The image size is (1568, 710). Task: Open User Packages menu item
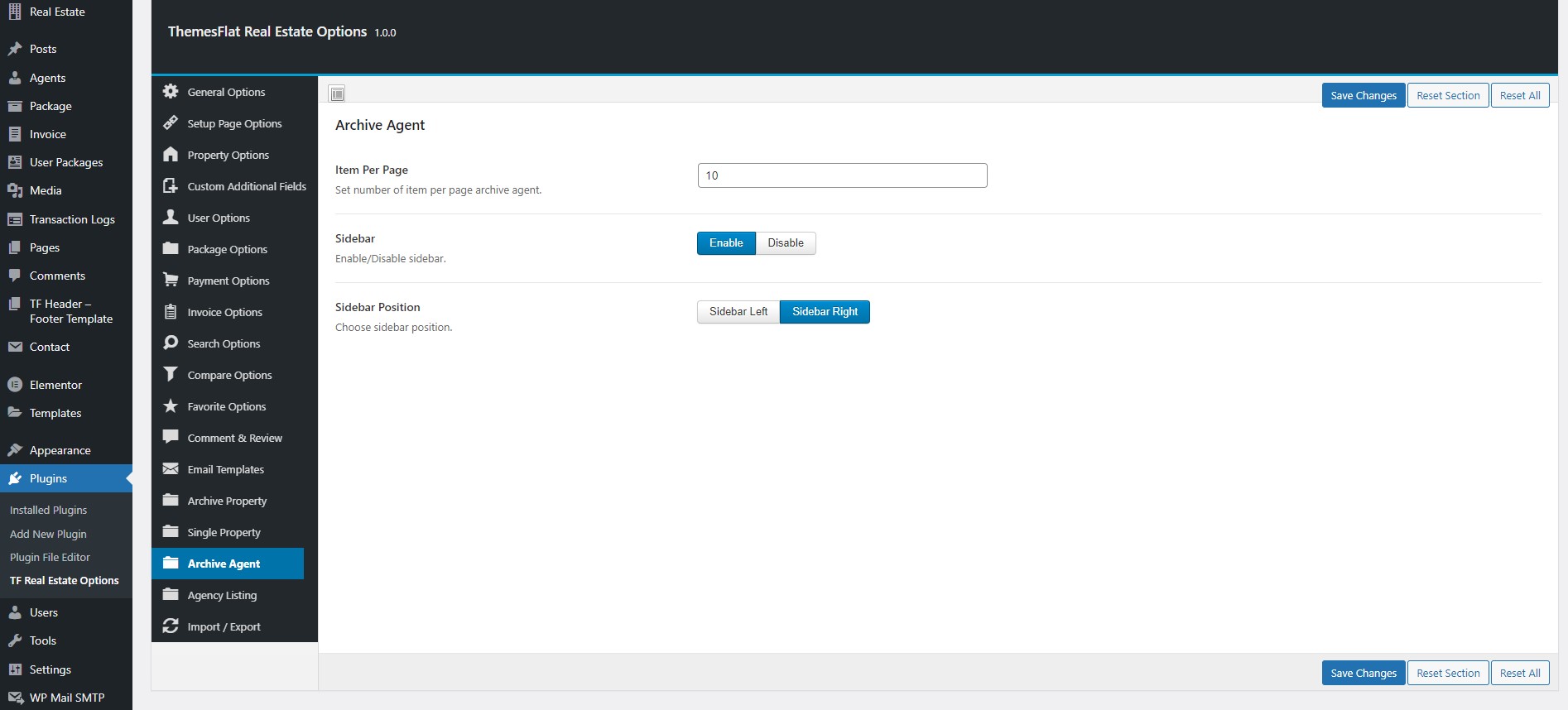coord(66,162)
